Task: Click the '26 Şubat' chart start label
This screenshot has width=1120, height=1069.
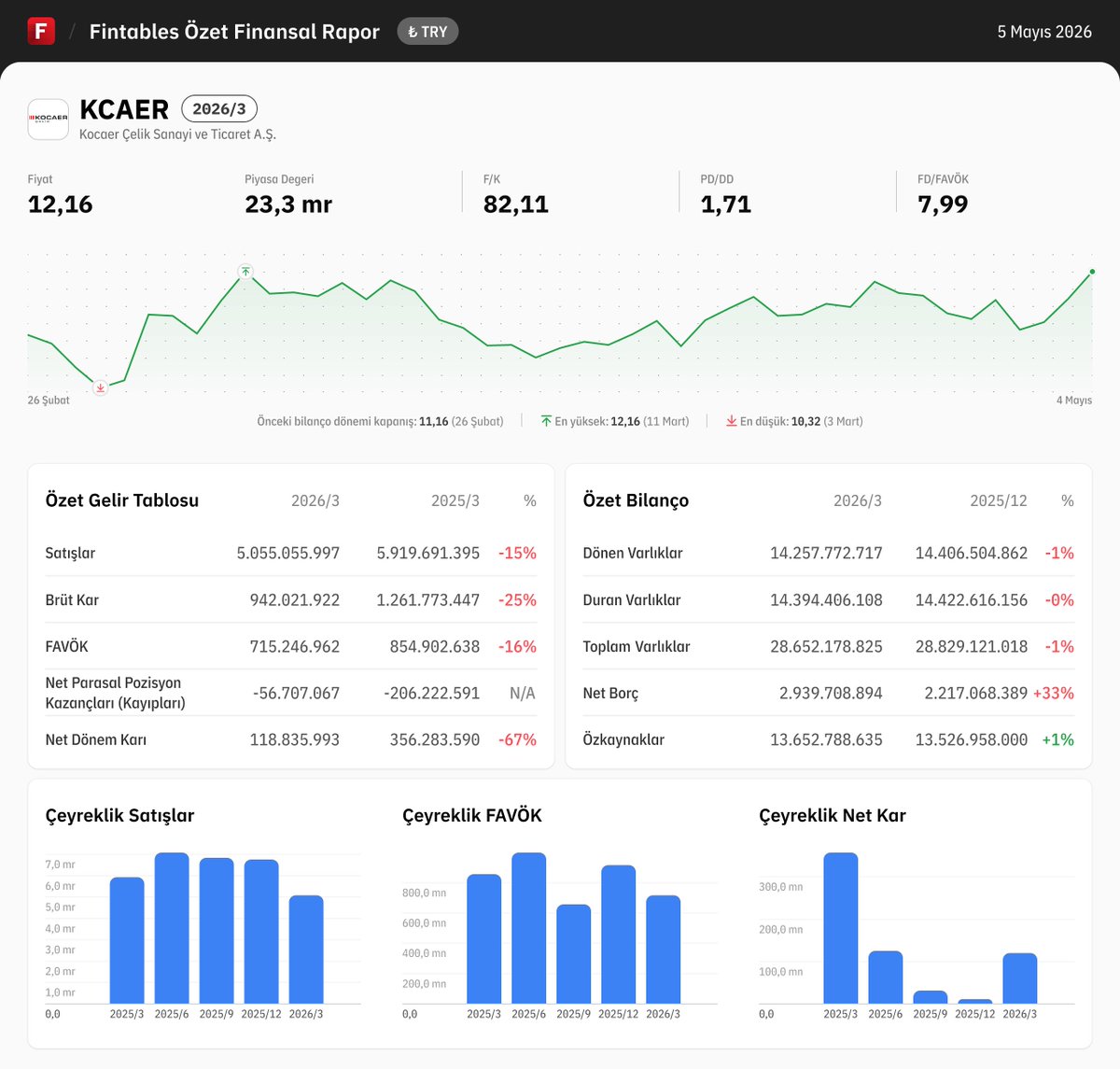Action: click(49, 401)
